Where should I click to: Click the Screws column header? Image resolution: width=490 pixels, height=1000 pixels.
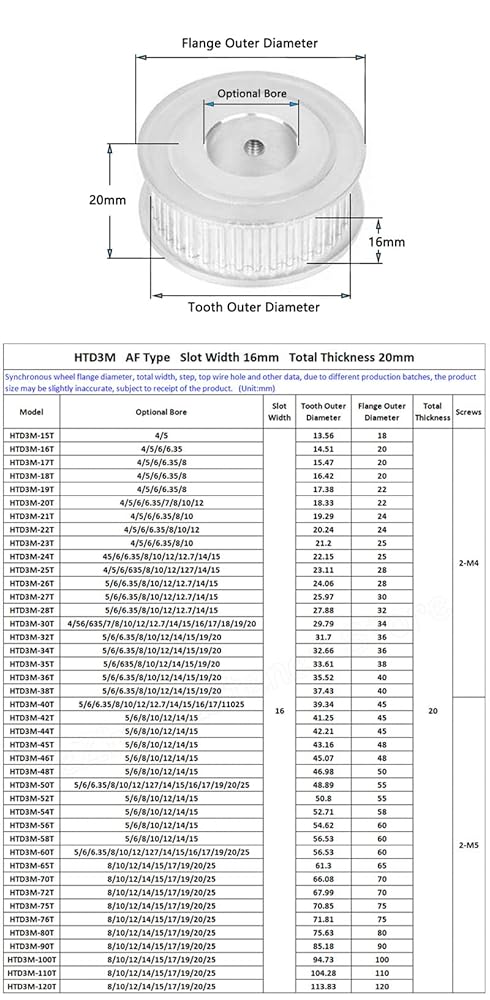(x=468, y=412)
